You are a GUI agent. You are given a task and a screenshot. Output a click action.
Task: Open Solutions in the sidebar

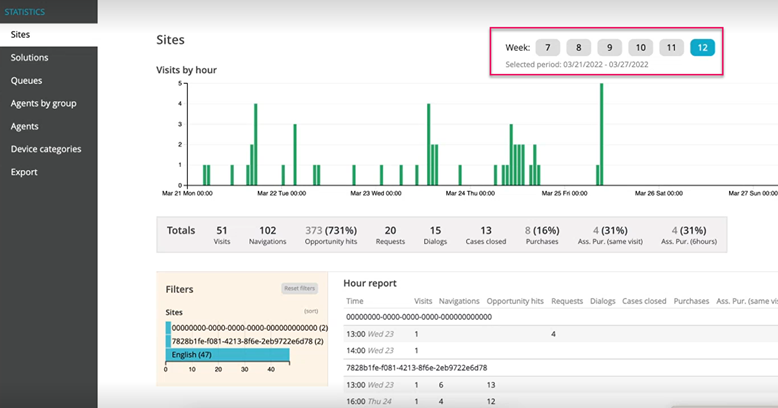(x=29, y=58)
